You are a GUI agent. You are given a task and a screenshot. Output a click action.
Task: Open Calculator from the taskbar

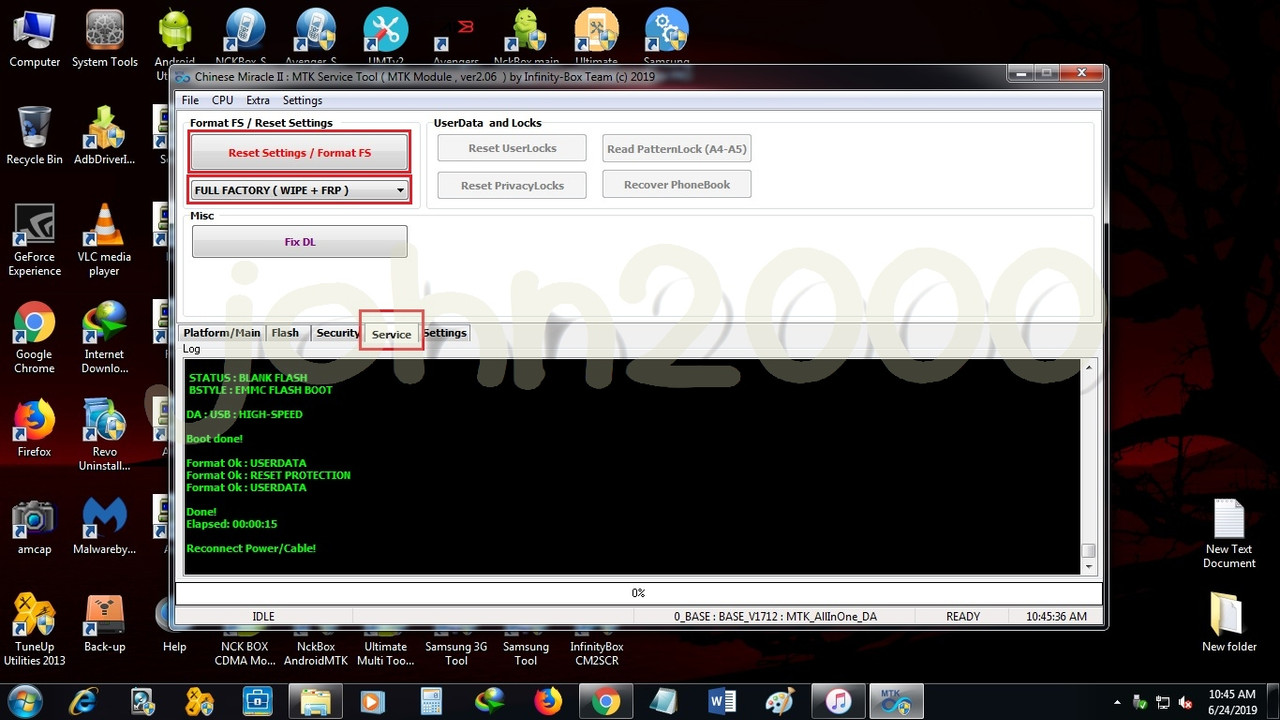click(431, 701)
